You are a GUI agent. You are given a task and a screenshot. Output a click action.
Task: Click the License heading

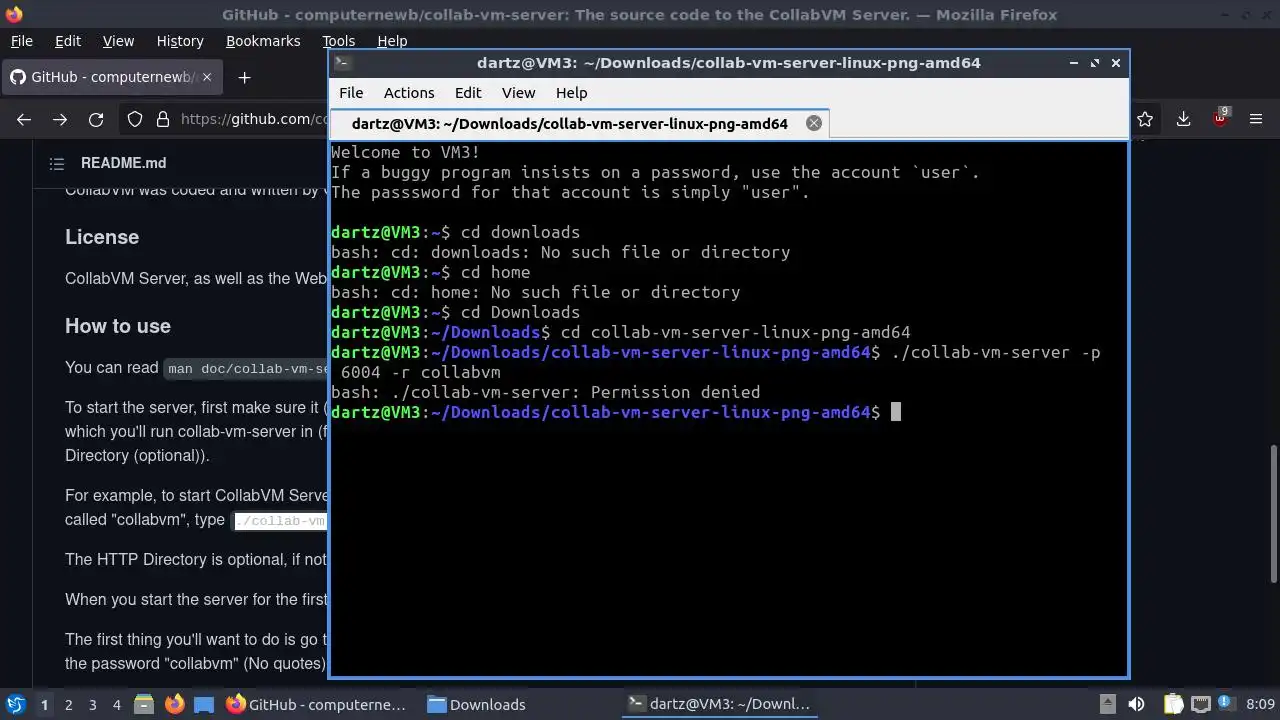click(x=102, y=237)
